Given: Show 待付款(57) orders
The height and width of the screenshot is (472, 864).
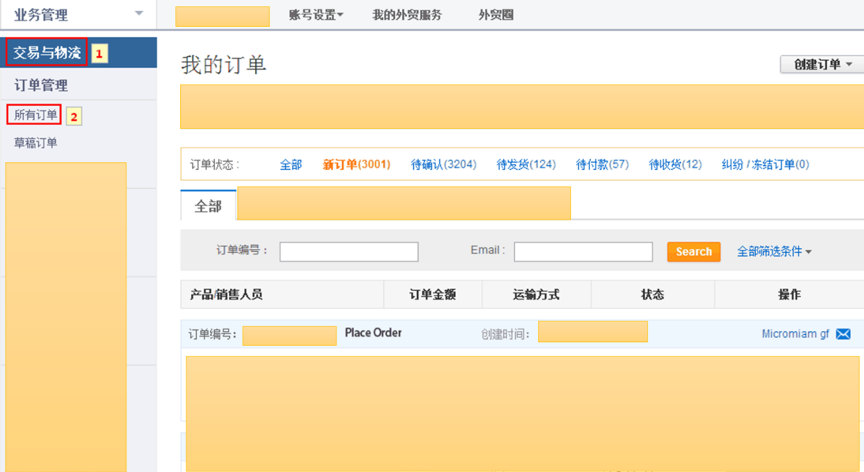Looking at the screenshot, I should 602,164.
